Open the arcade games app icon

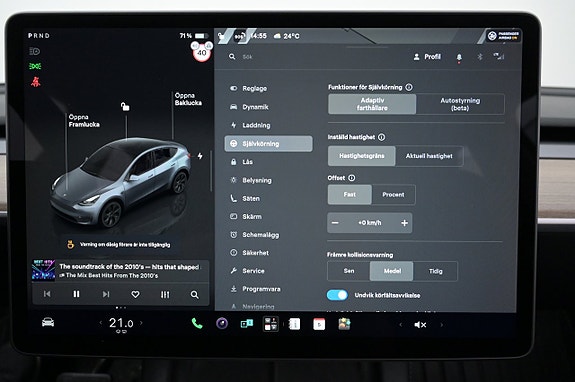(x=344, y=324)
